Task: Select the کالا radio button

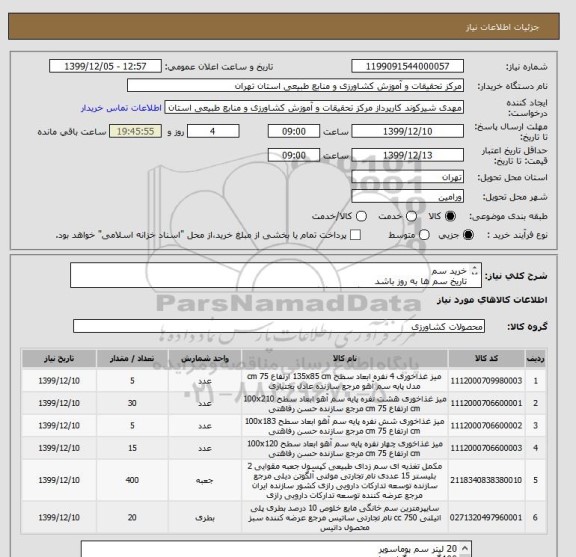Action: [x=450, y=216]
